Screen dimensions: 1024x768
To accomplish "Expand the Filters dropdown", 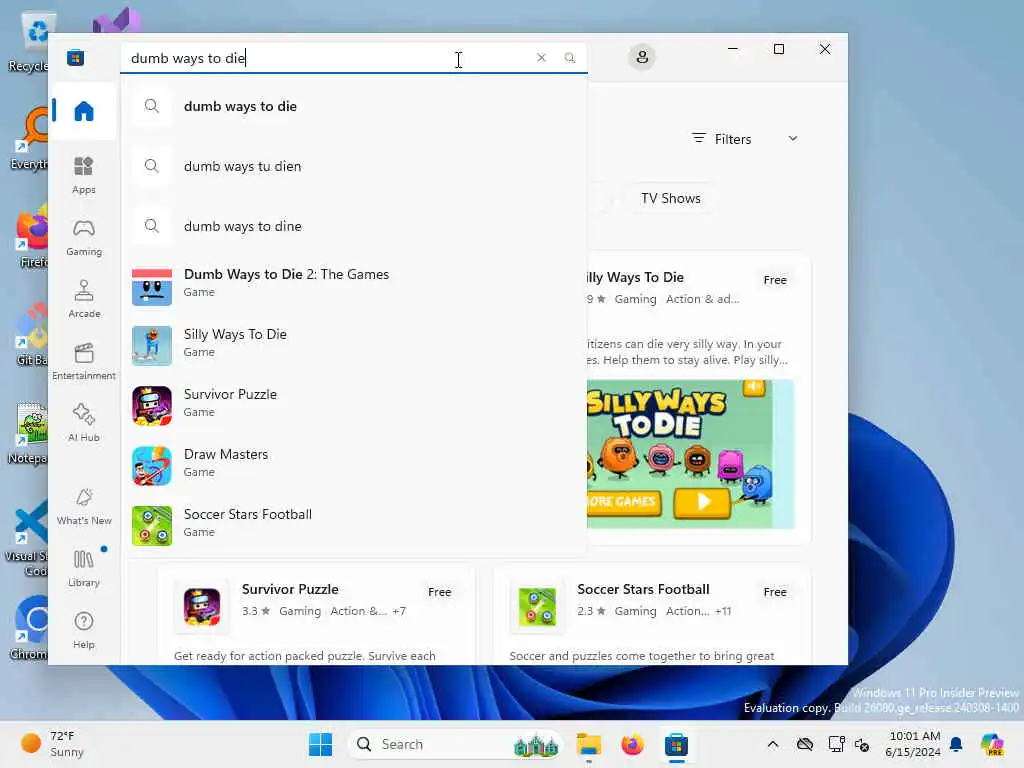I will (744, 138).
